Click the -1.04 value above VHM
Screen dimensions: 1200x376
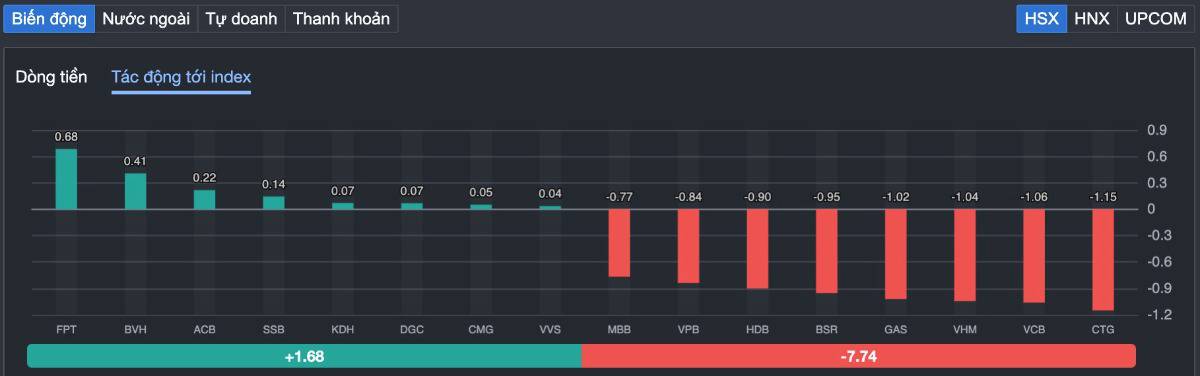[x=964, y=197]
